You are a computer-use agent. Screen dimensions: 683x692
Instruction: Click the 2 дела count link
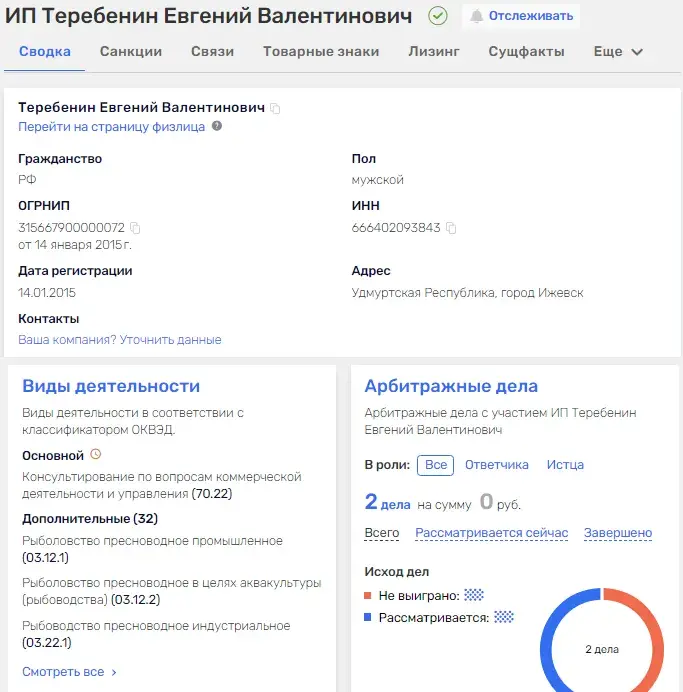(387, 502)
